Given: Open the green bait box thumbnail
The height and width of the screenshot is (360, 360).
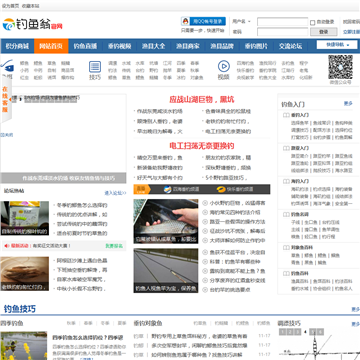Looking at the screenshot, I should pyautogui.click(x=25, y=218).
